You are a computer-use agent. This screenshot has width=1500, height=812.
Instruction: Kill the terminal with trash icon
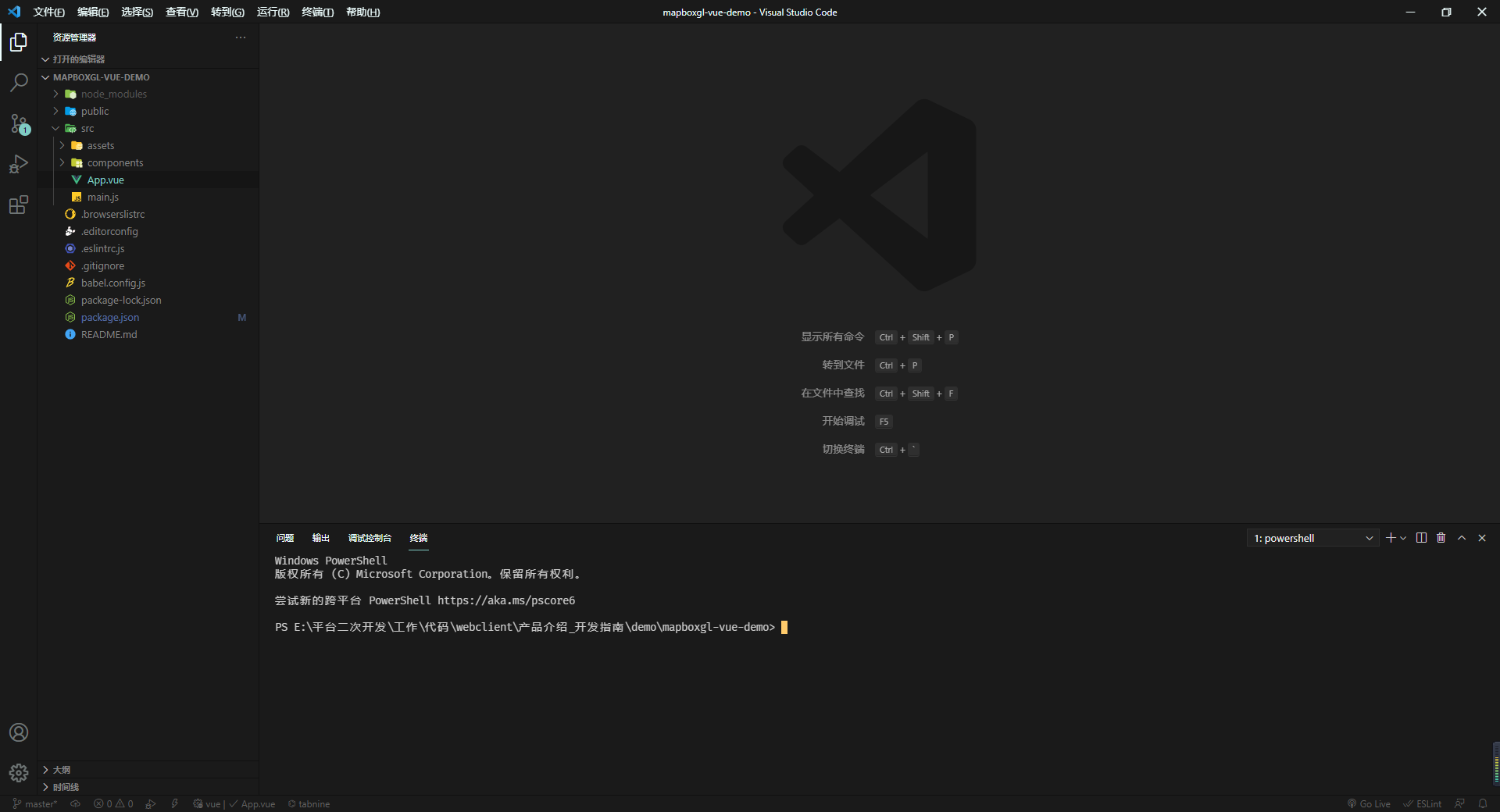point(1441,538)
